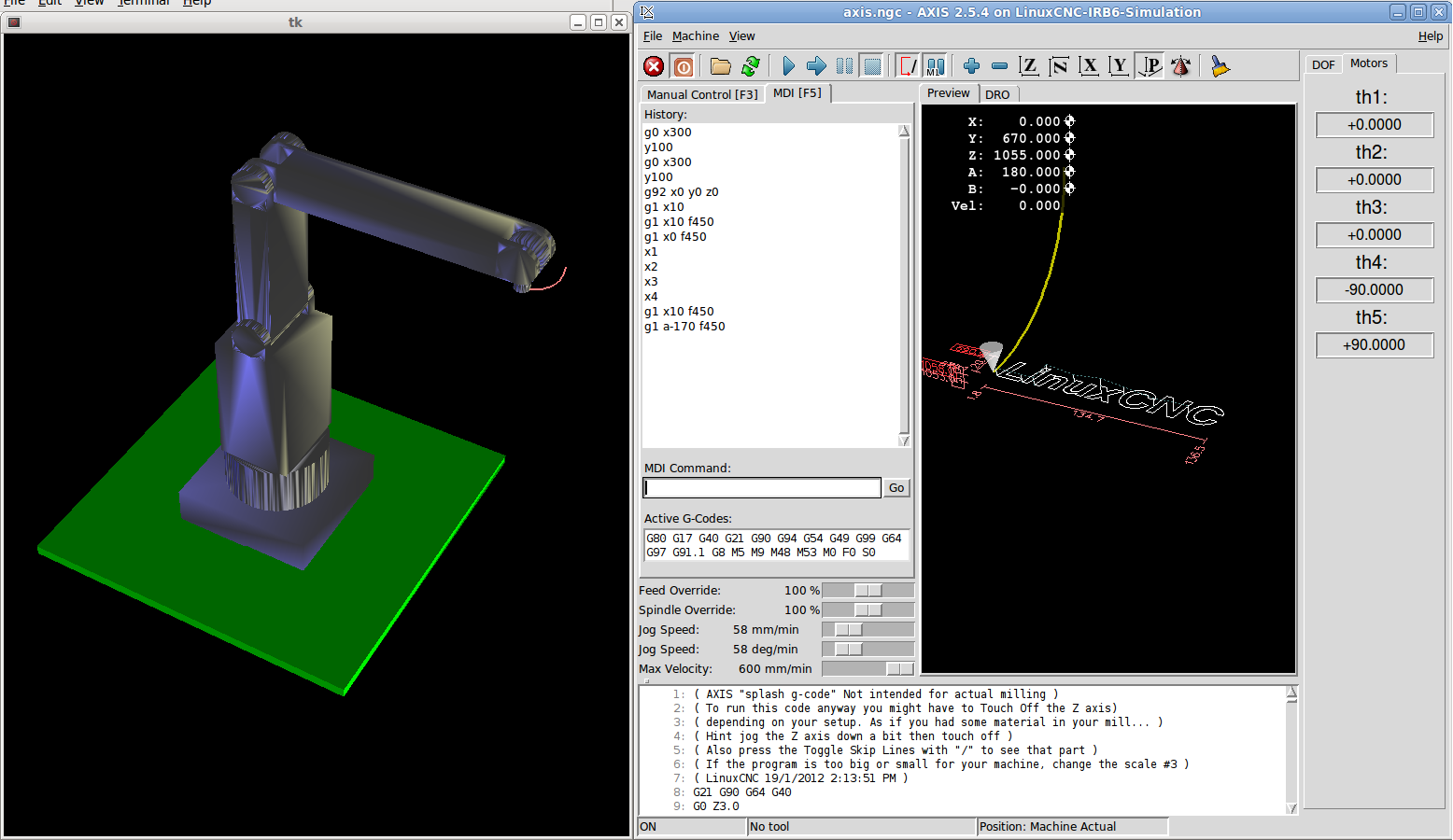1453x840 pixels.
Task: Open the DOF tab
Action: pyautogui.click(x=1323, y=64)
